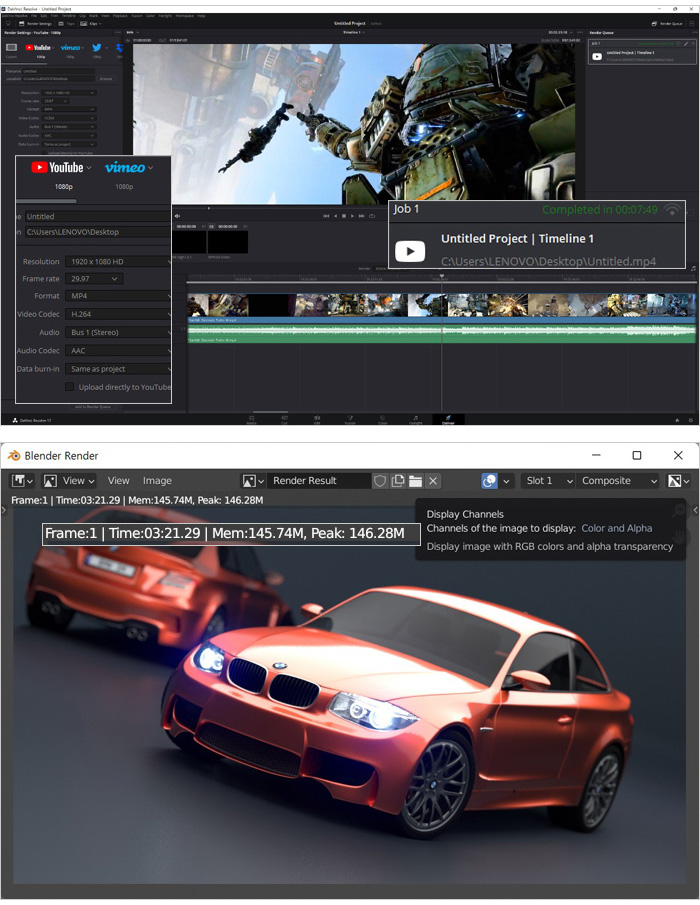Open project settings gear at Resolve's bottom right

[691, 420]
